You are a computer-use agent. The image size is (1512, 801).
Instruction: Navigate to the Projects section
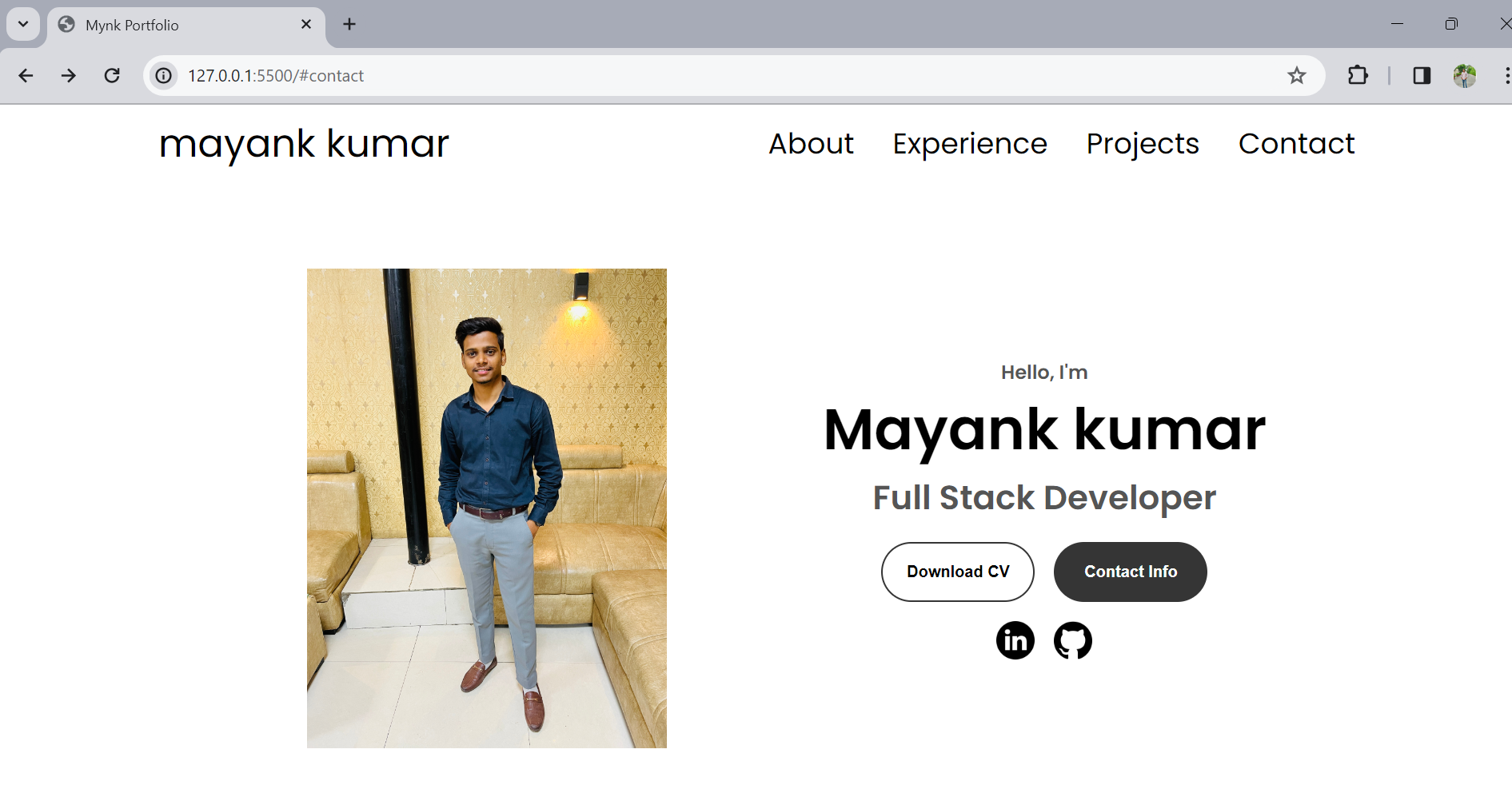pyautogui.click(x=1142, y=145)
